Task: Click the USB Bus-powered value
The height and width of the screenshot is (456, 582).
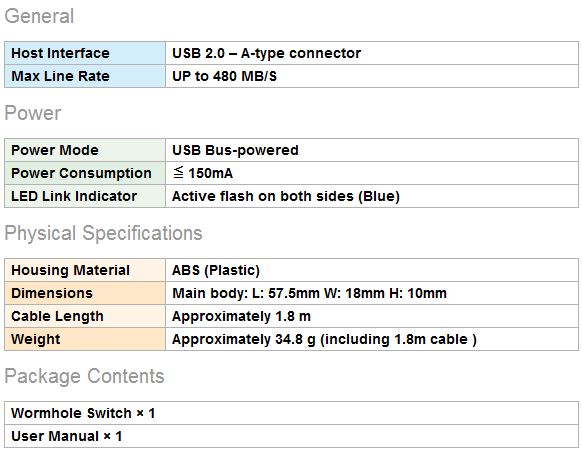Action: [235, 150]
